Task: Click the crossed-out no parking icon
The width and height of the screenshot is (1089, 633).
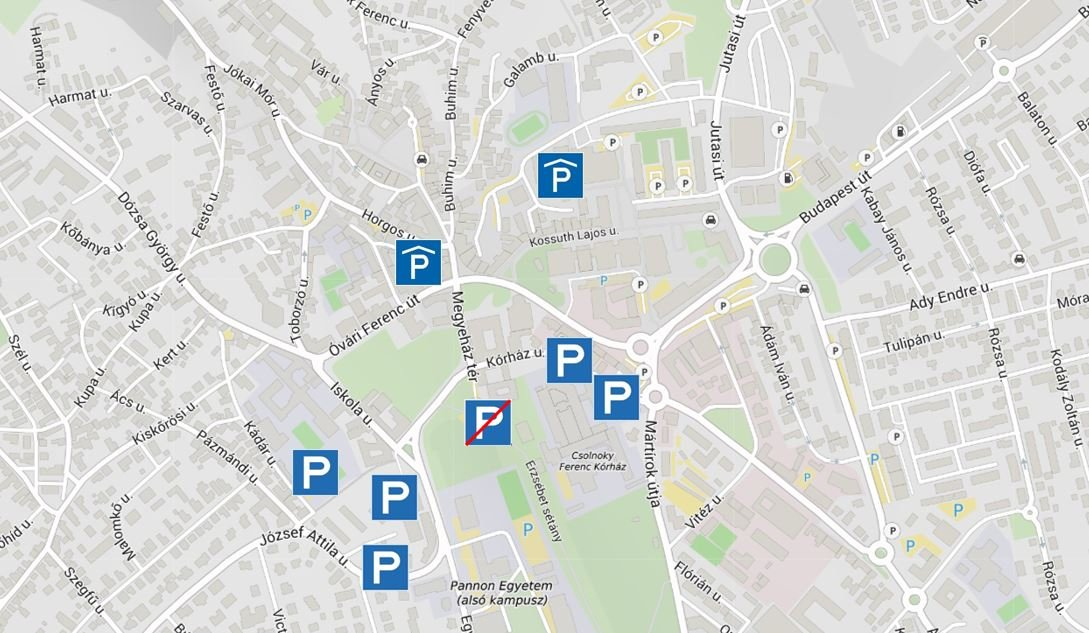Action: pyautogui.click(x=489, y=422)
